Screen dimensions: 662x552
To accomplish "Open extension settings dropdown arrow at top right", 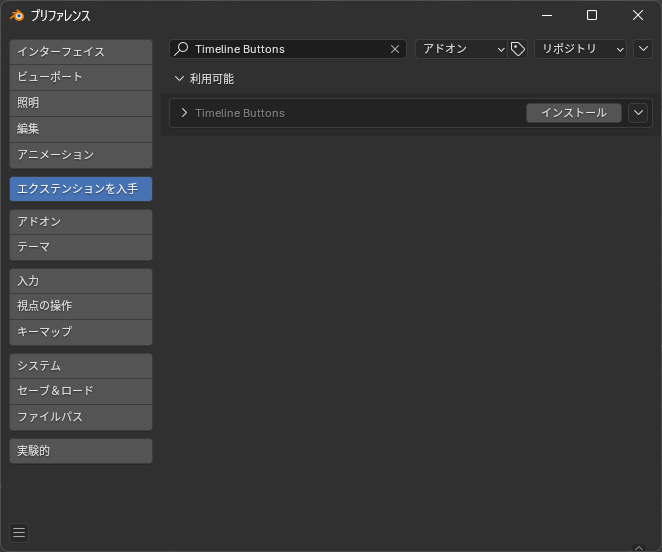I will click(x=643, y=49).
